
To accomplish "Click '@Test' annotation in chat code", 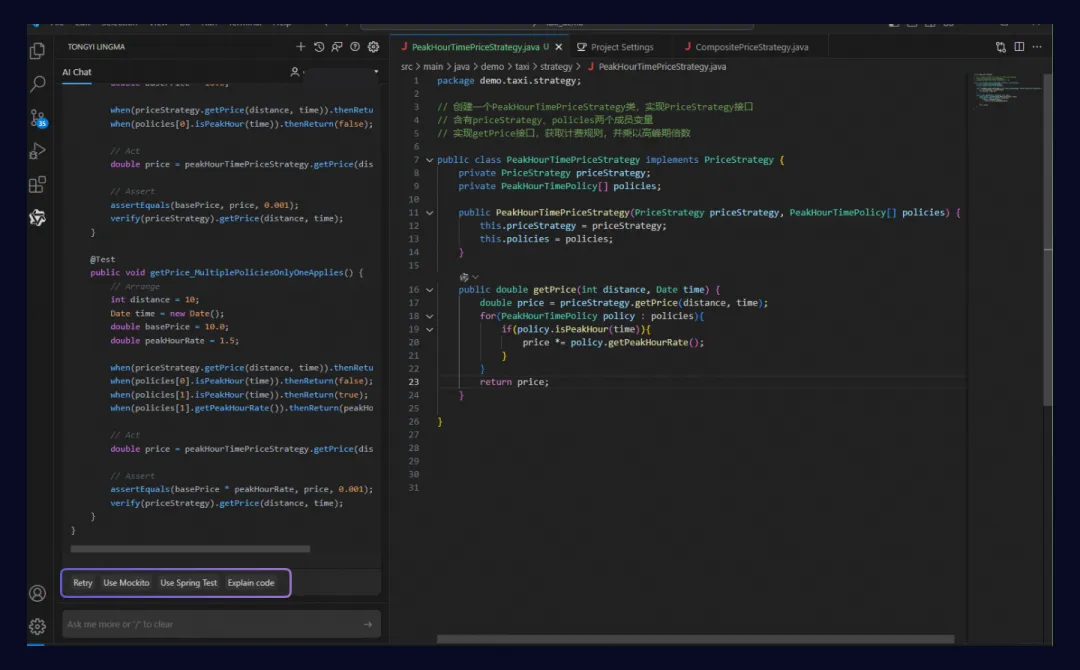I will click(x=103, y=260).
